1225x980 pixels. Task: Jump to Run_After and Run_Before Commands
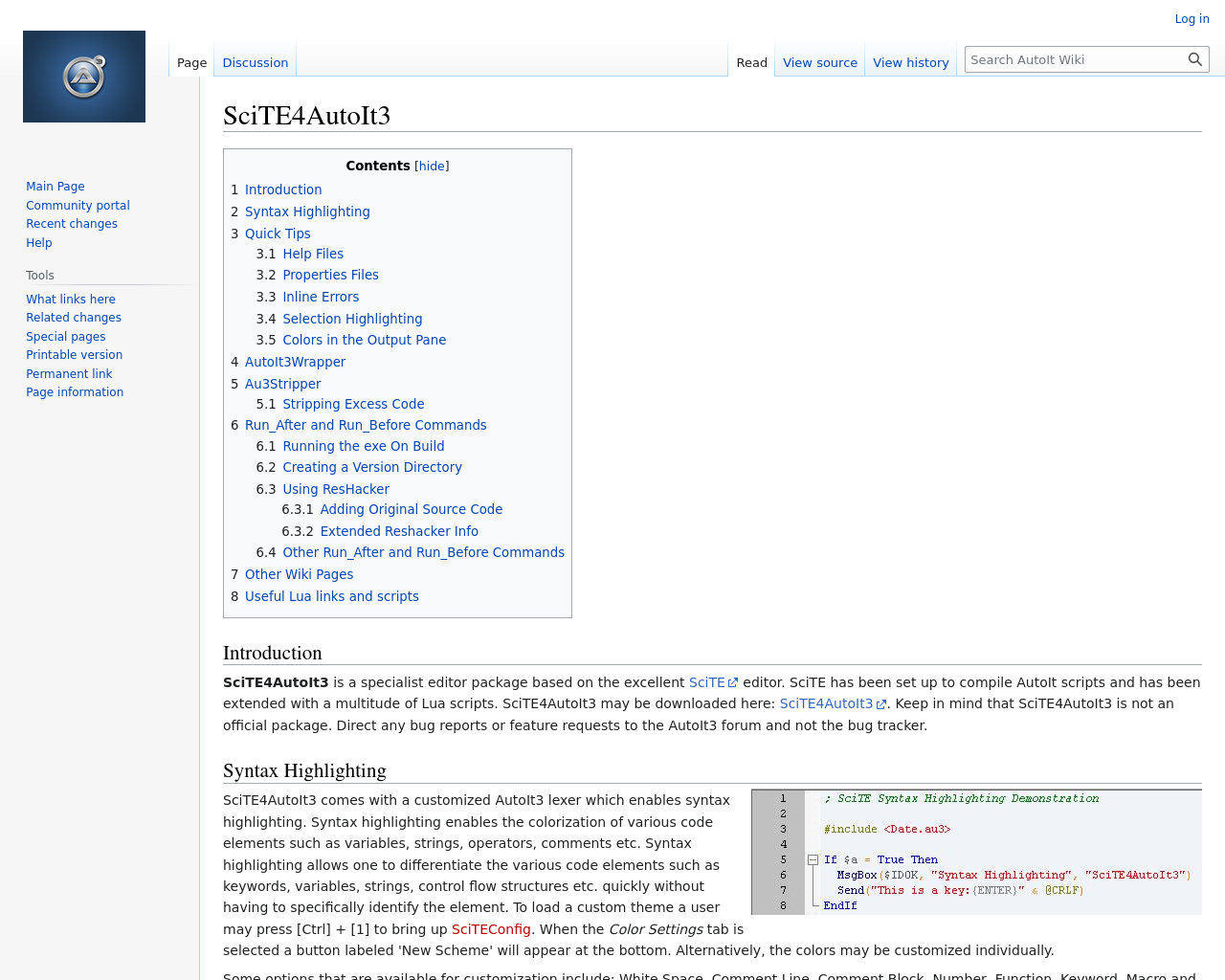coord(366,425)
